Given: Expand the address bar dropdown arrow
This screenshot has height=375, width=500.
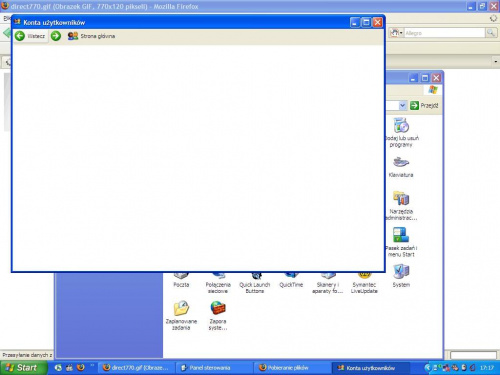Looking at the screenshot, I should pyautogui.click(x=402, y=105).
